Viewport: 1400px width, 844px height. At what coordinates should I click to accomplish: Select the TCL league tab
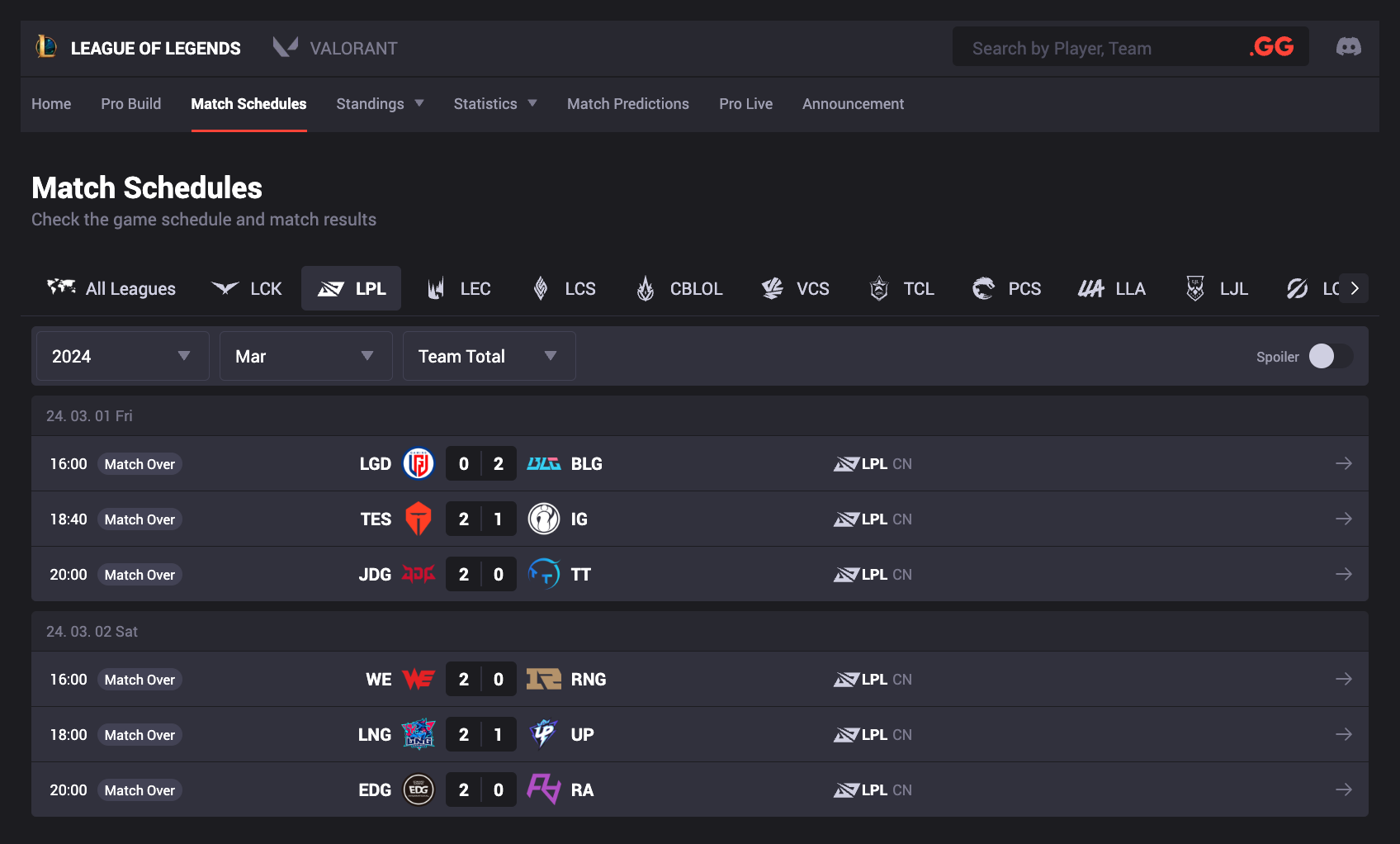pos(901,288)
